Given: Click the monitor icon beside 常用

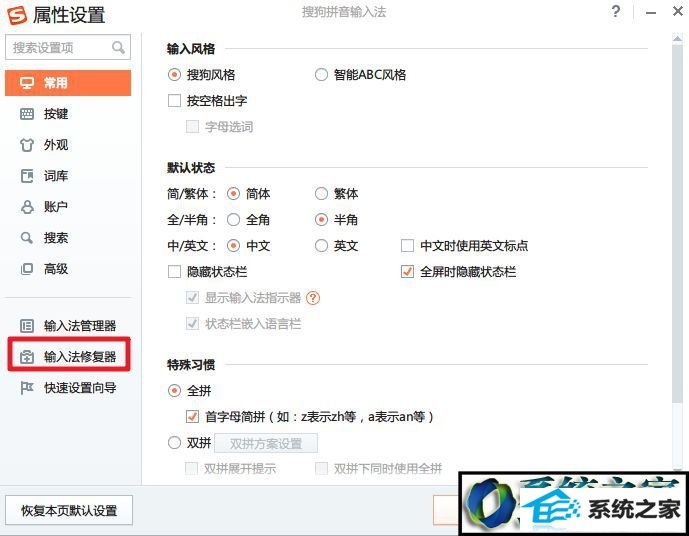Looking at the screenshot, I should tap(27, 83).
